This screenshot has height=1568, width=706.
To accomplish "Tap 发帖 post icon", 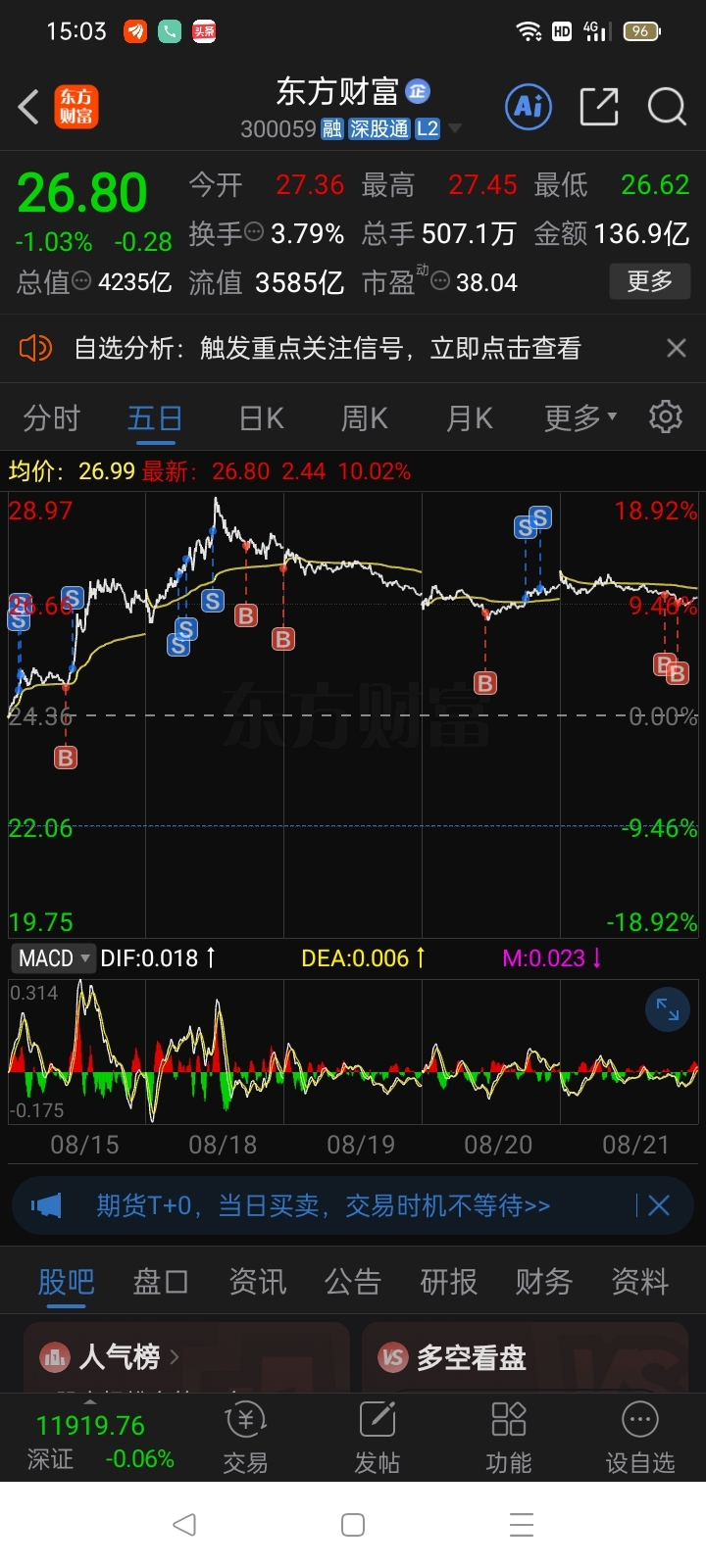I will pyautogui.click(x=378, y=1438).
